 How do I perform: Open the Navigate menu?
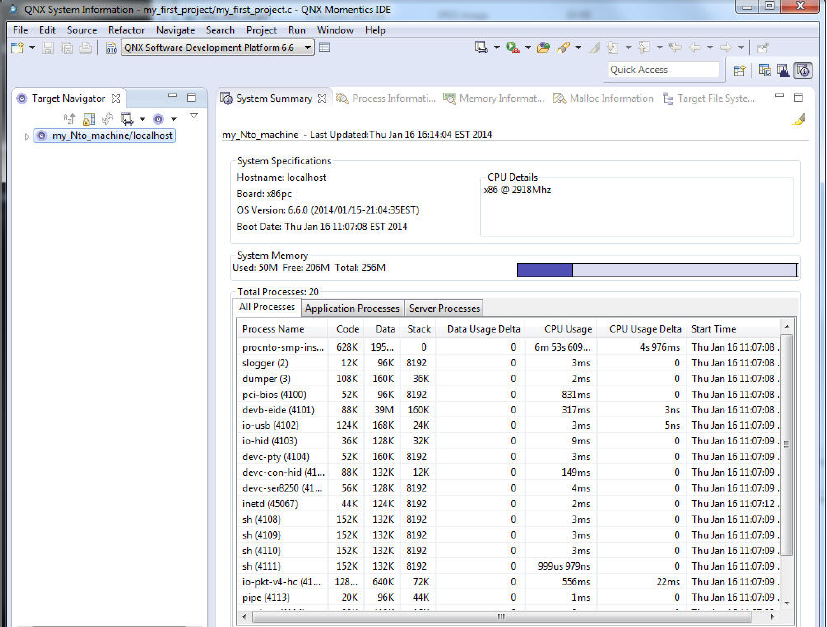point(176,31)
